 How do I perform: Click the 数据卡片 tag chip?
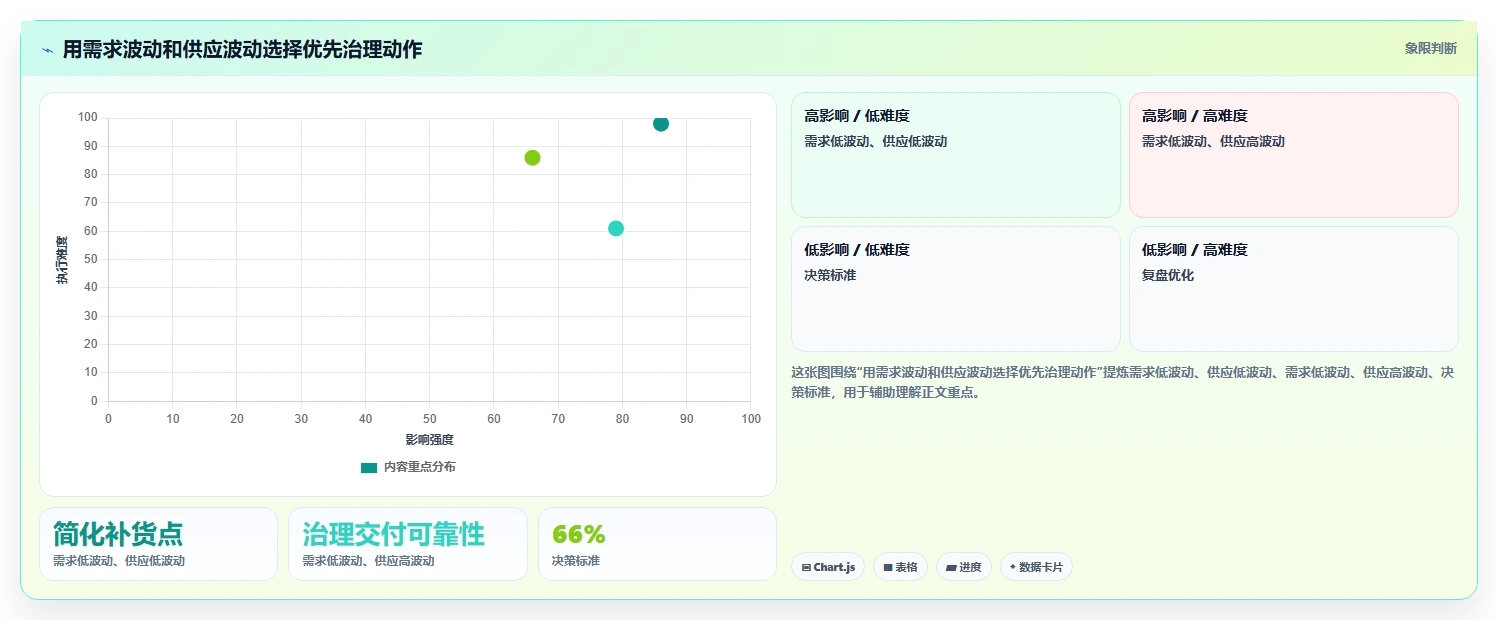[1036, 567]
